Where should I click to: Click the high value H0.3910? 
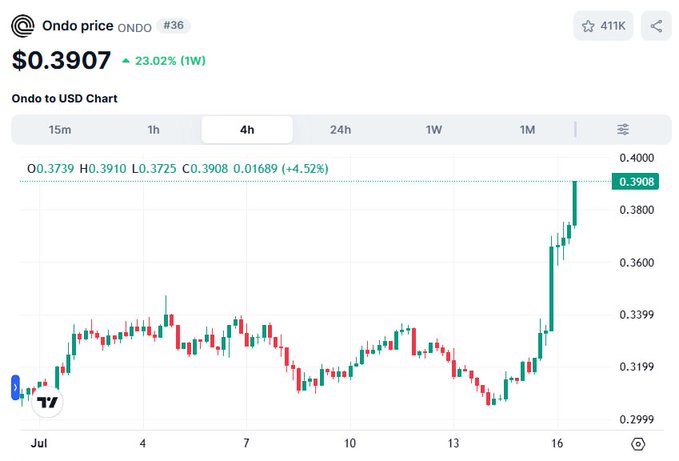103,168
